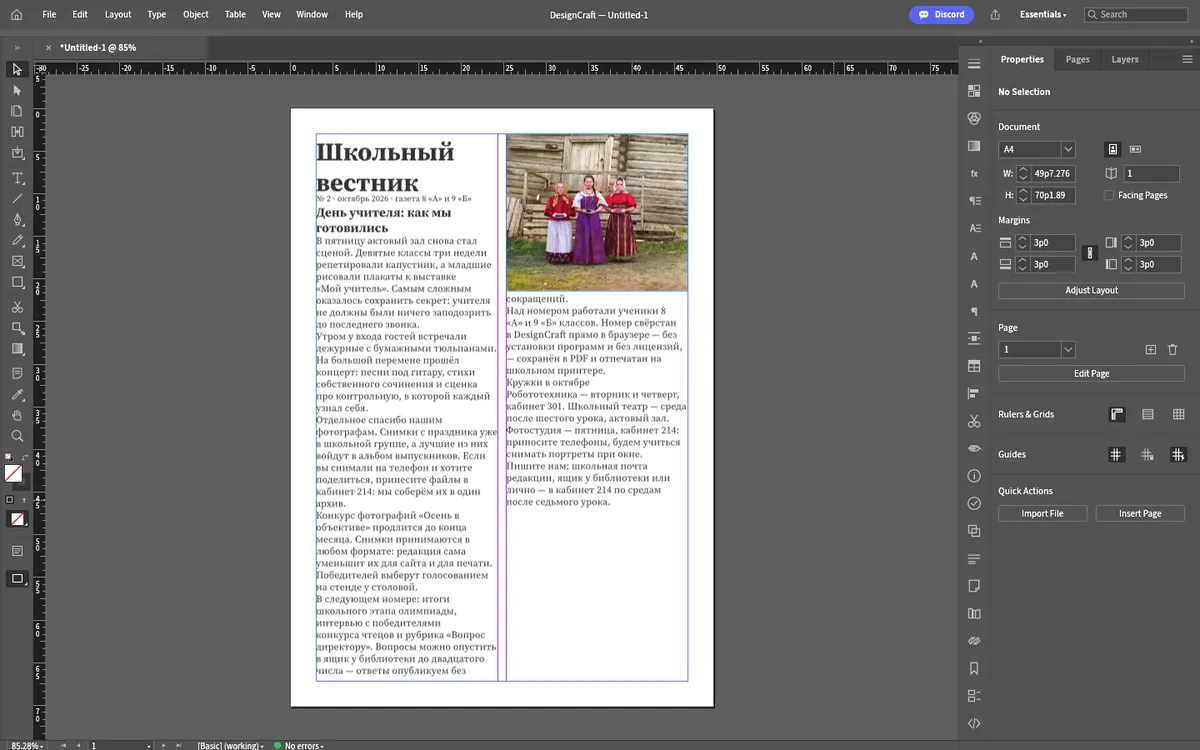
Task: Open the Properties panel options menu
Action: 1187,59
